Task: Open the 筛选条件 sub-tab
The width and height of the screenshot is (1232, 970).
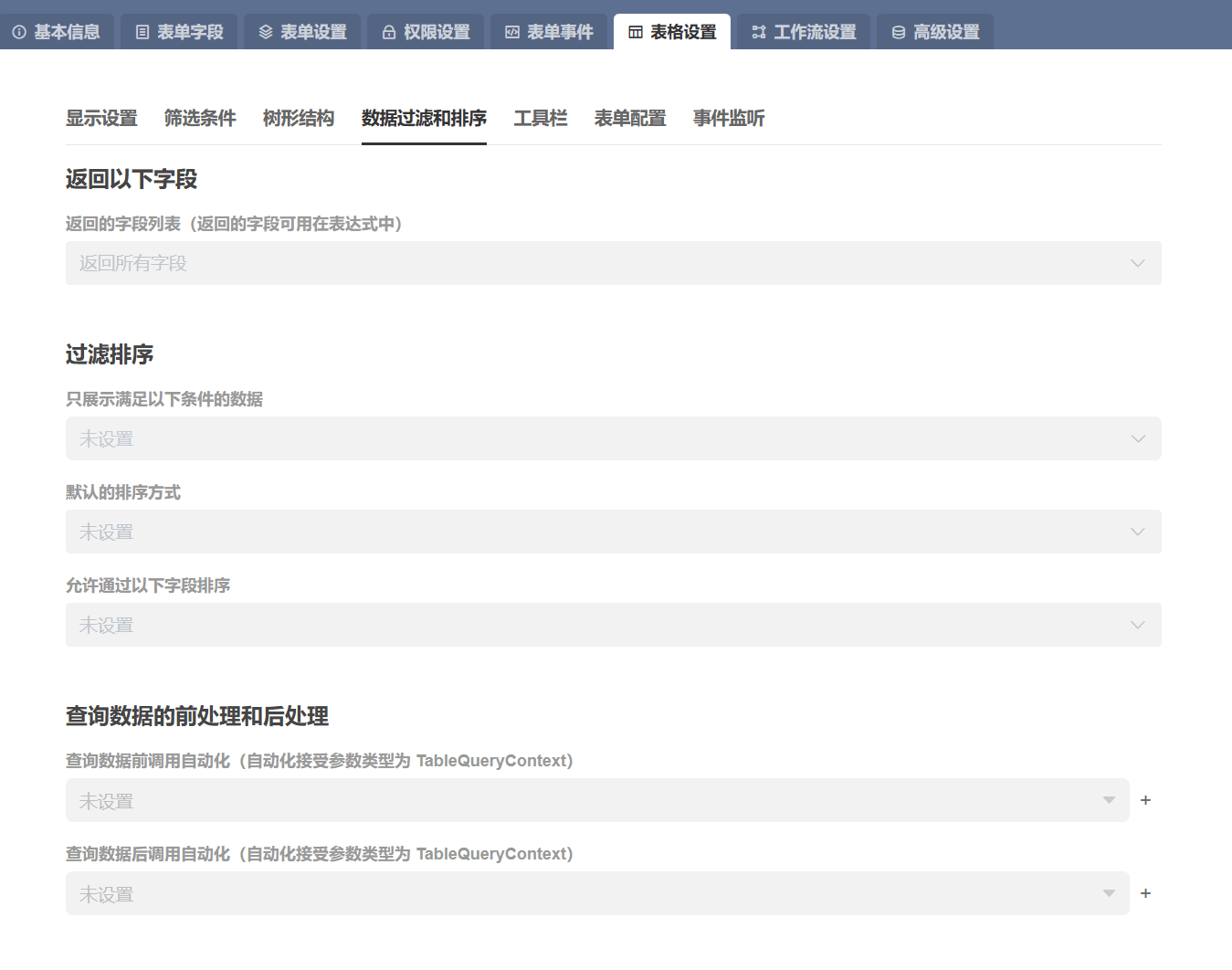Action: [200, 118]
